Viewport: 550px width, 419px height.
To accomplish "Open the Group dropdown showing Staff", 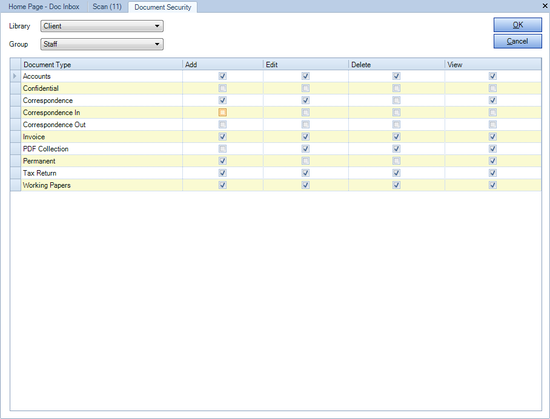I will tap(102, 44).
